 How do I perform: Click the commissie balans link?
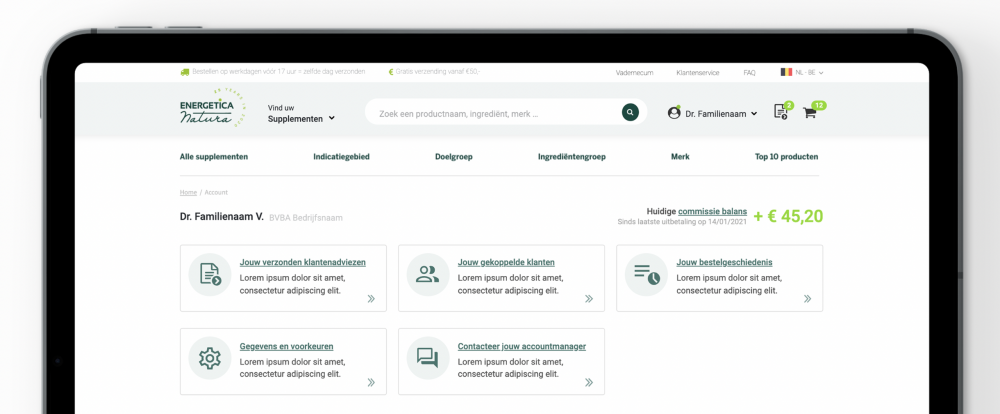click(x=712, y=212)
